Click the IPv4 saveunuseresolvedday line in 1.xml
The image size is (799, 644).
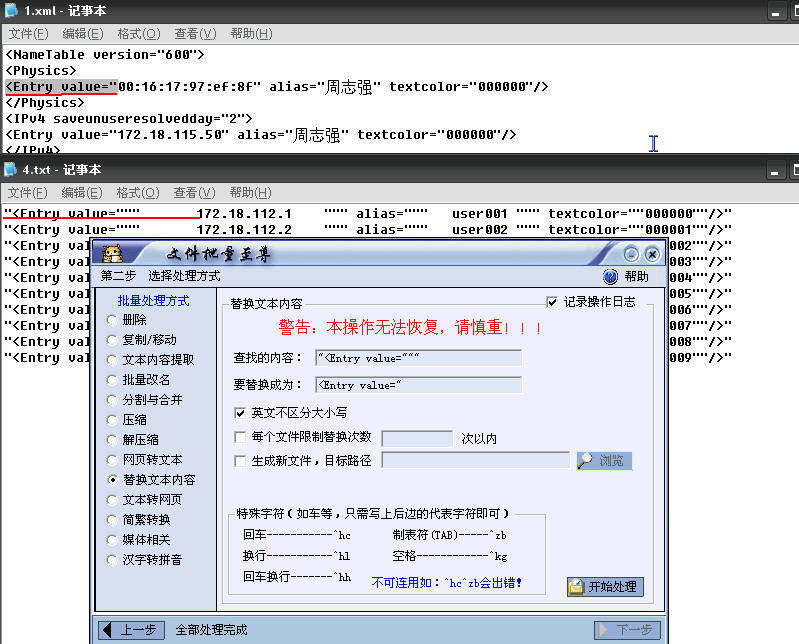(x=128, y=119)
